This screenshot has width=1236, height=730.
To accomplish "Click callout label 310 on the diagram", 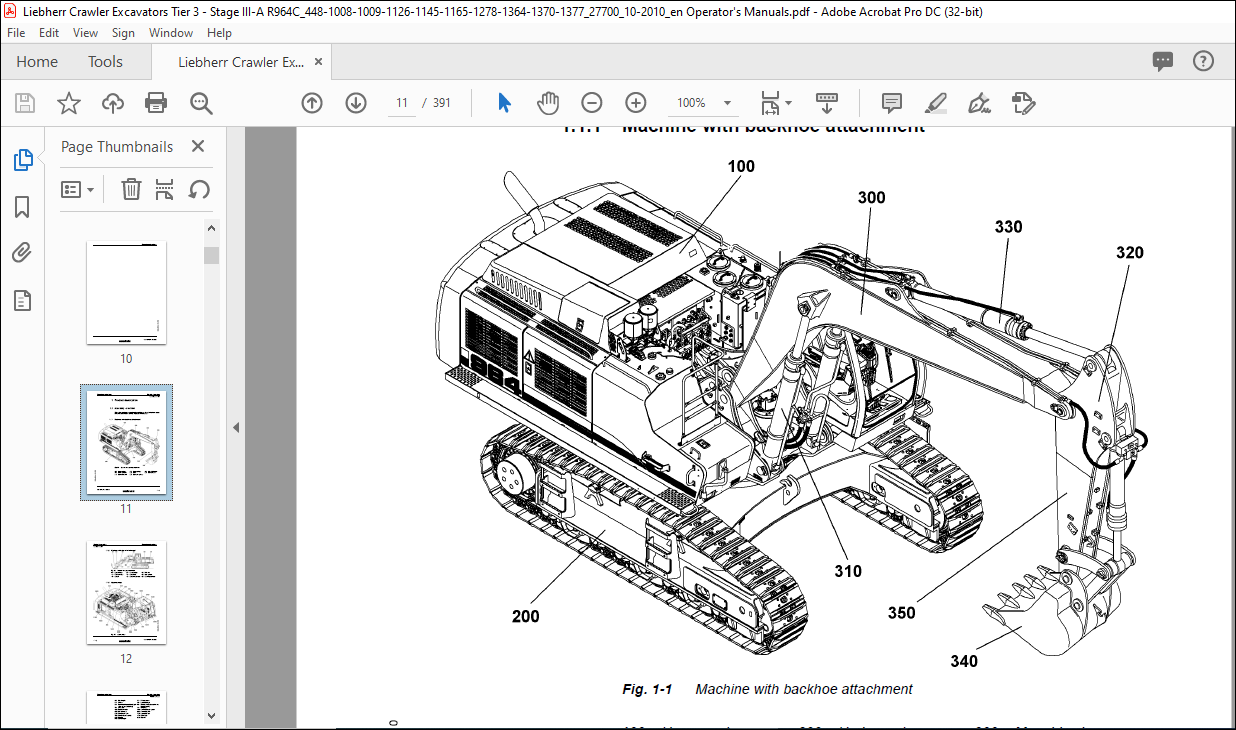I will 848,572.
